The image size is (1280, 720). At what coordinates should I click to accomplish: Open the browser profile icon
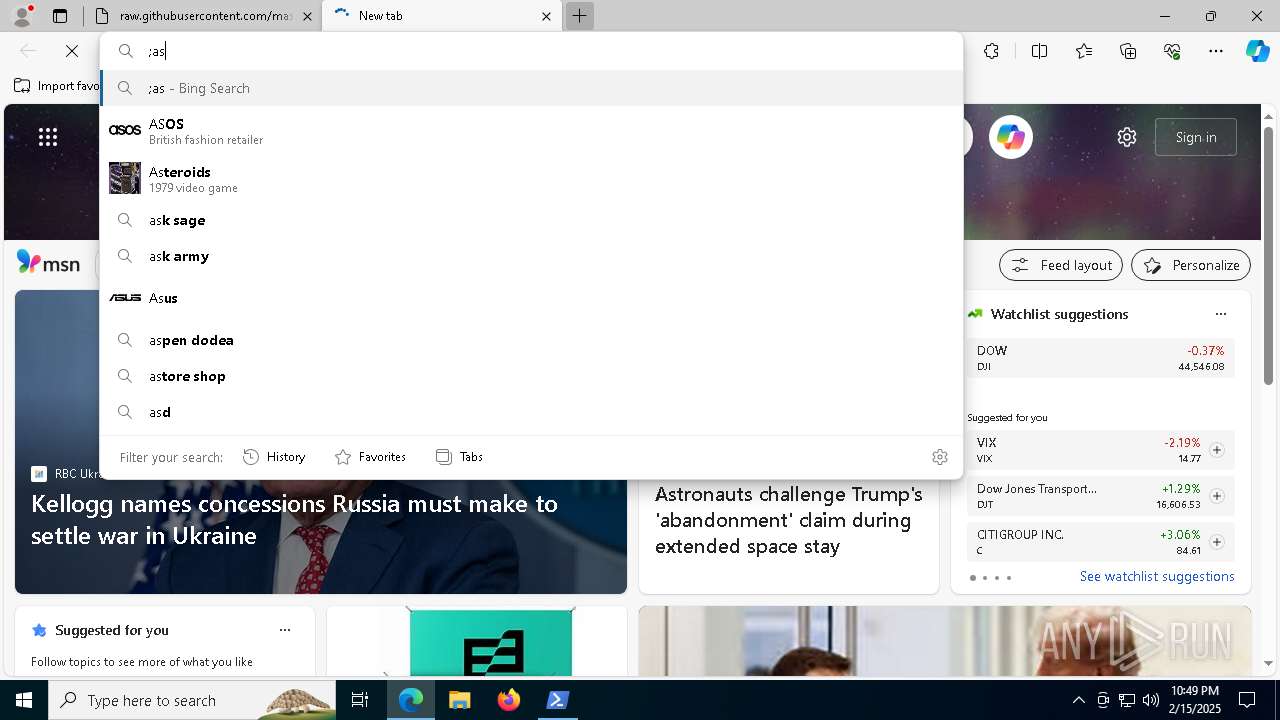[x=22, y=16]
